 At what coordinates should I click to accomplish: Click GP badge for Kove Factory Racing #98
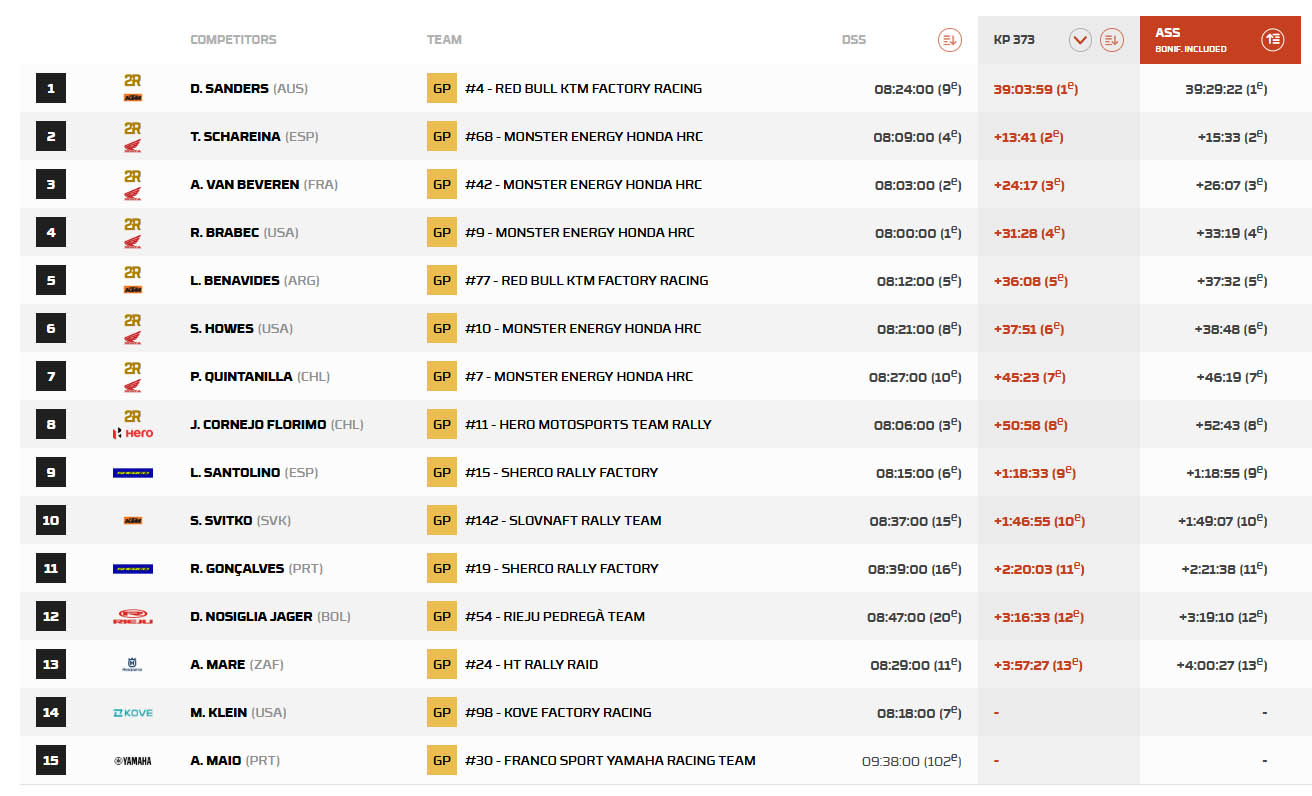442,712
